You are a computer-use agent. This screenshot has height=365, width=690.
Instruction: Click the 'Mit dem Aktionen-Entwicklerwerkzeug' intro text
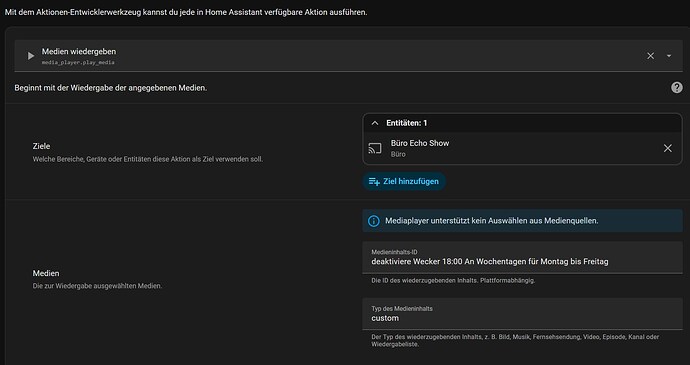[186, 12]
